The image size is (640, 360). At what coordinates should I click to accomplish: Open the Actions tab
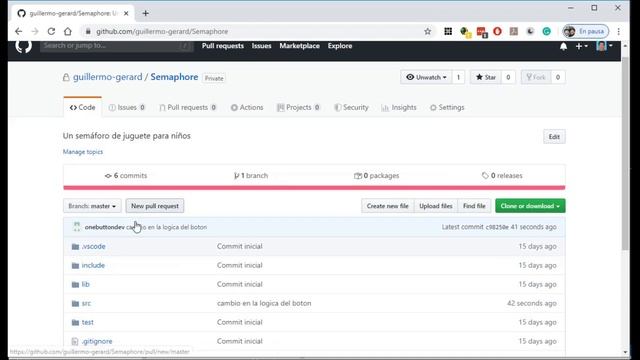tap(247, 107)
